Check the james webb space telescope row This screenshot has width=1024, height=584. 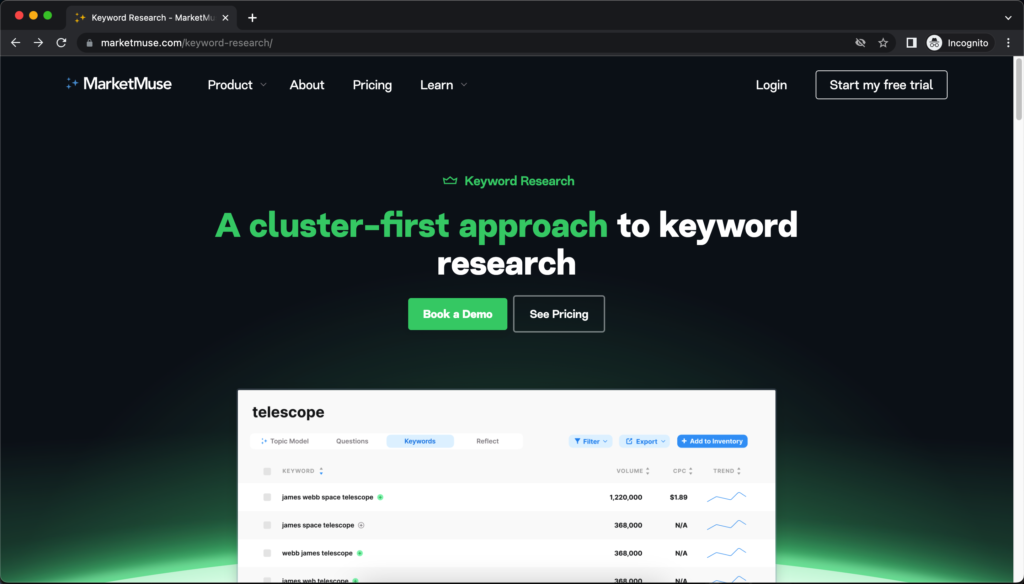(x=267, y=497)
